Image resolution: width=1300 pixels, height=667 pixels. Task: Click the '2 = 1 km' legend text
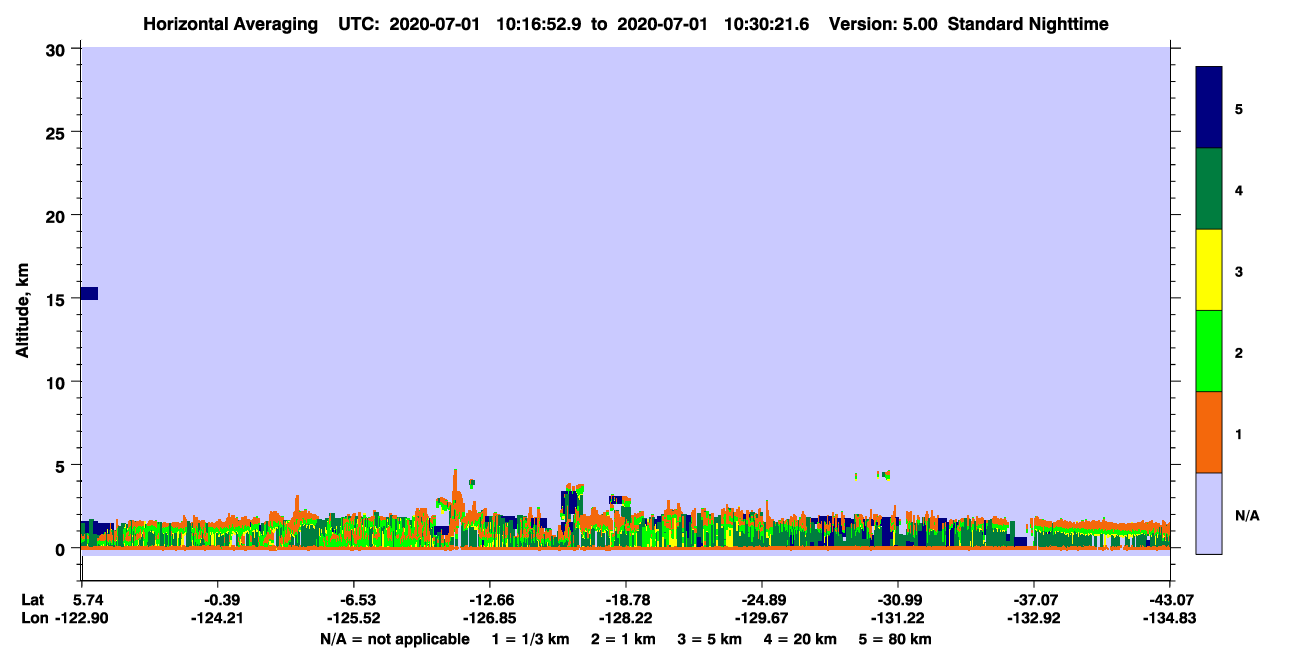tap(623, 639)
